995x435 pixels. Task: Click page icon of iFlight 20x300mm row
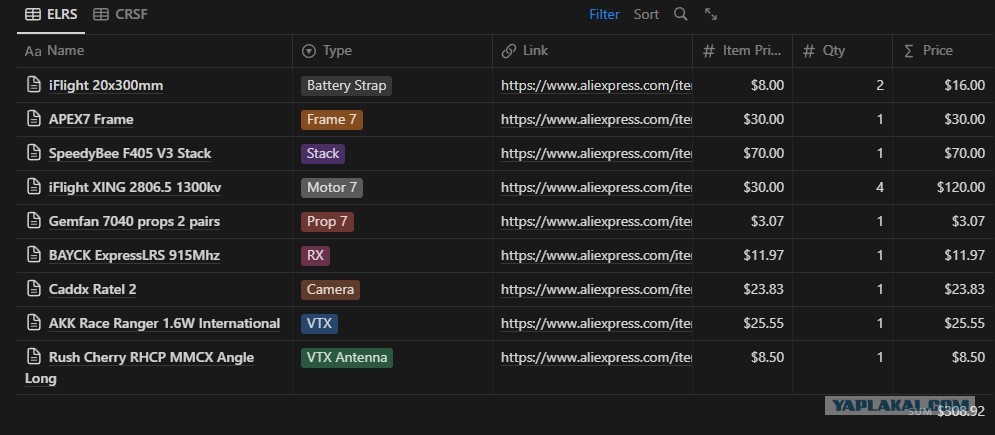pos(34,85)
